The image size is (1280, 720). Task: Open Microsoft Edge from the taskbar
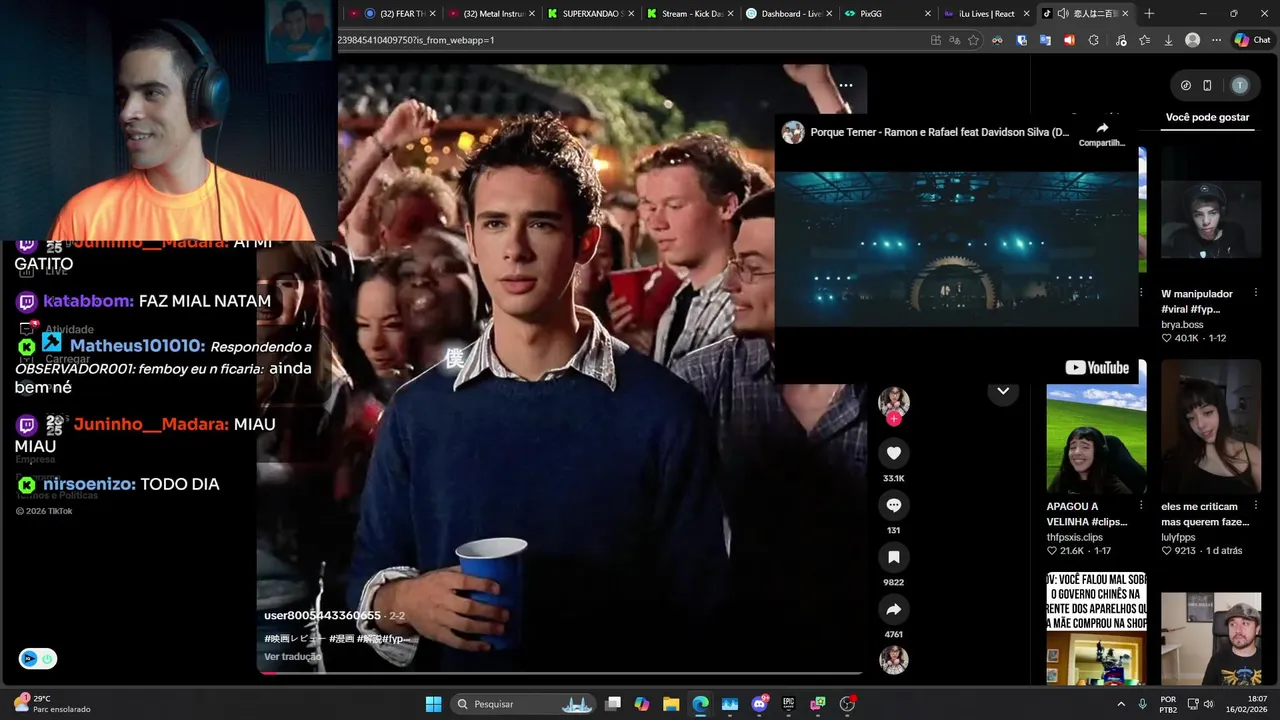tap(701, 704)
